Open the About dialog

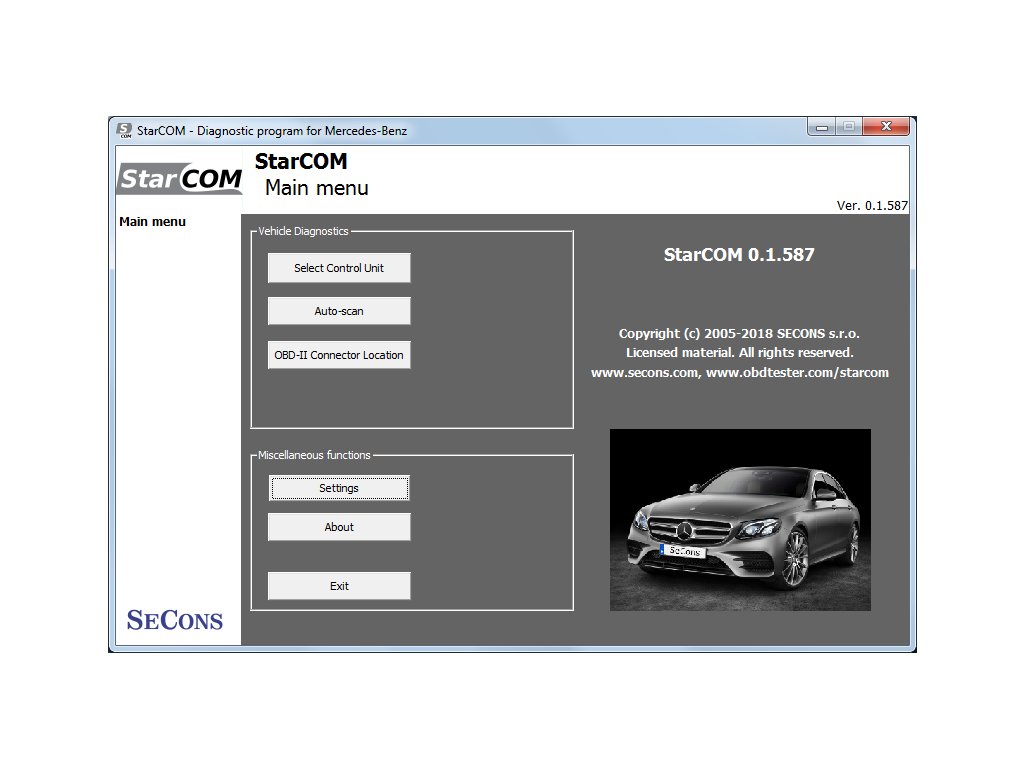click(339, 527)
